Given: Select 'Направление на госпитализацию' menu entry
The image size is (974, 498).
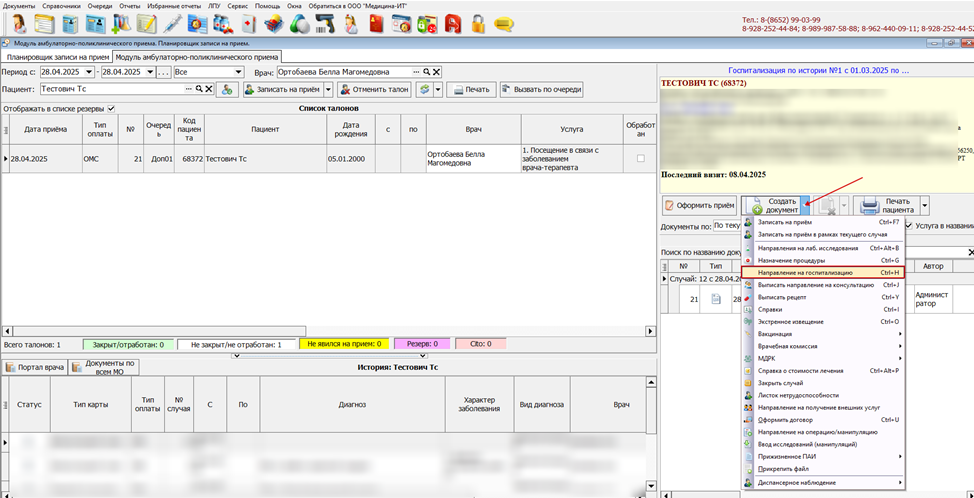Looking at the screenshot, I should 823,273.
